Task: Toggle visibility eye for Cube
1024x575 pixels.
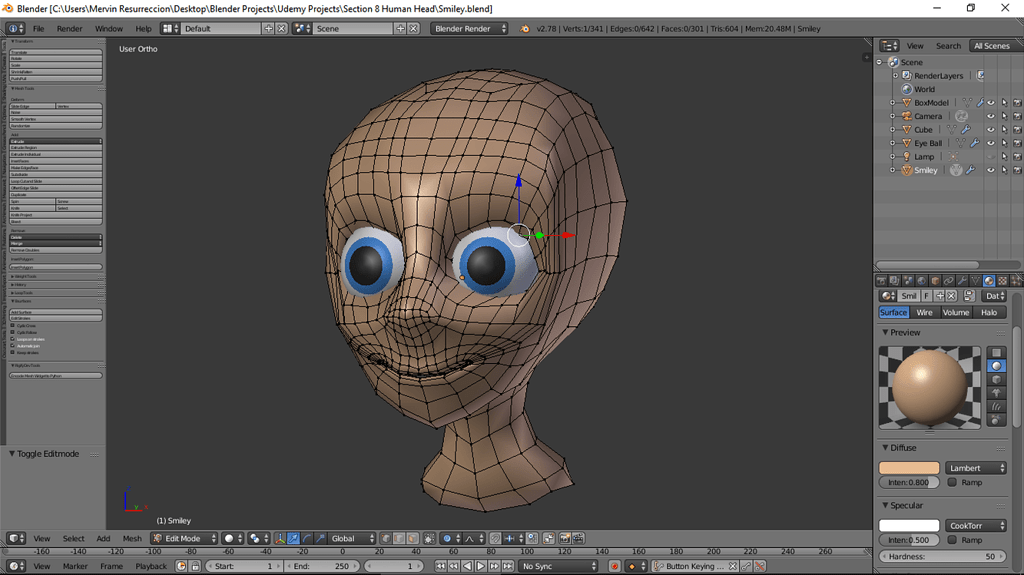Action: tap(991, 129)
